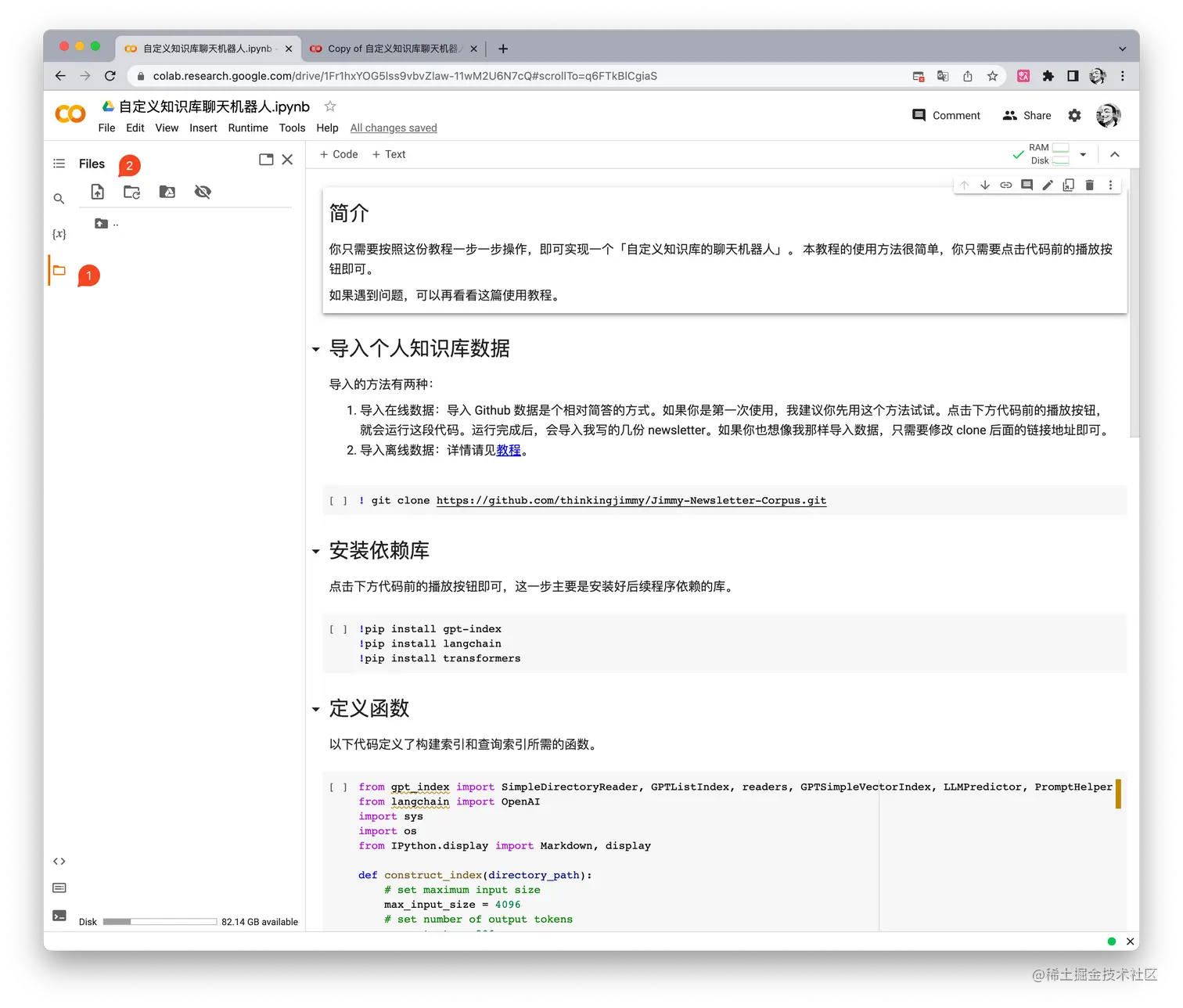Mount Google Drive icon in Files
Image resolution: width=1183 pixels, height=1008 pixels.
tap(167, 192)
